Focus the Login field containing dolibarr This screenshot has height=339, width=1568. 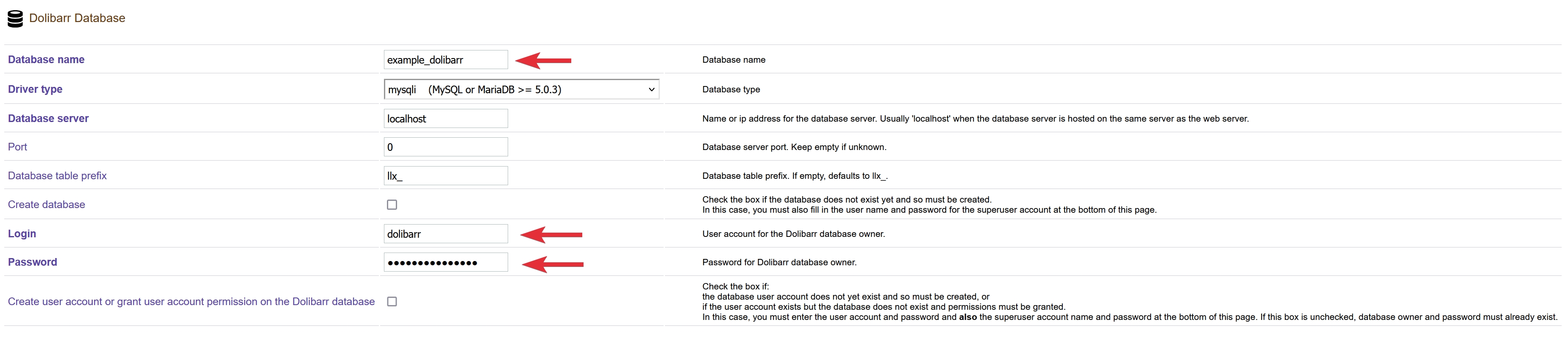pos(445,234)
